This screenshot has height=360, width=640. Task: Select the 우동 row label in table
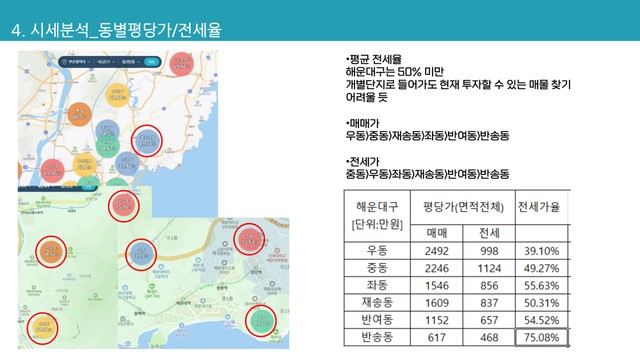pos(377,251)
